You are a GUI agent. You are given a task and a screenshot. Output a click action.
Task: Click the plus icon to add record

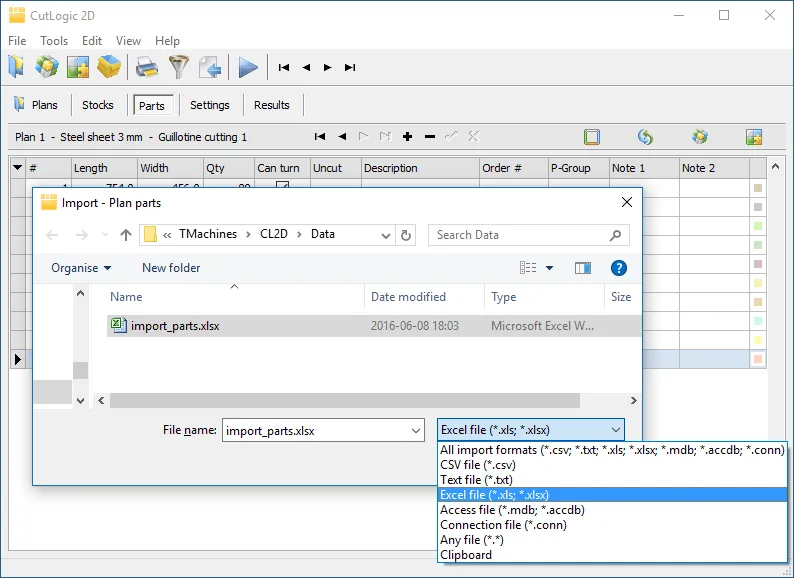(407, 137)
